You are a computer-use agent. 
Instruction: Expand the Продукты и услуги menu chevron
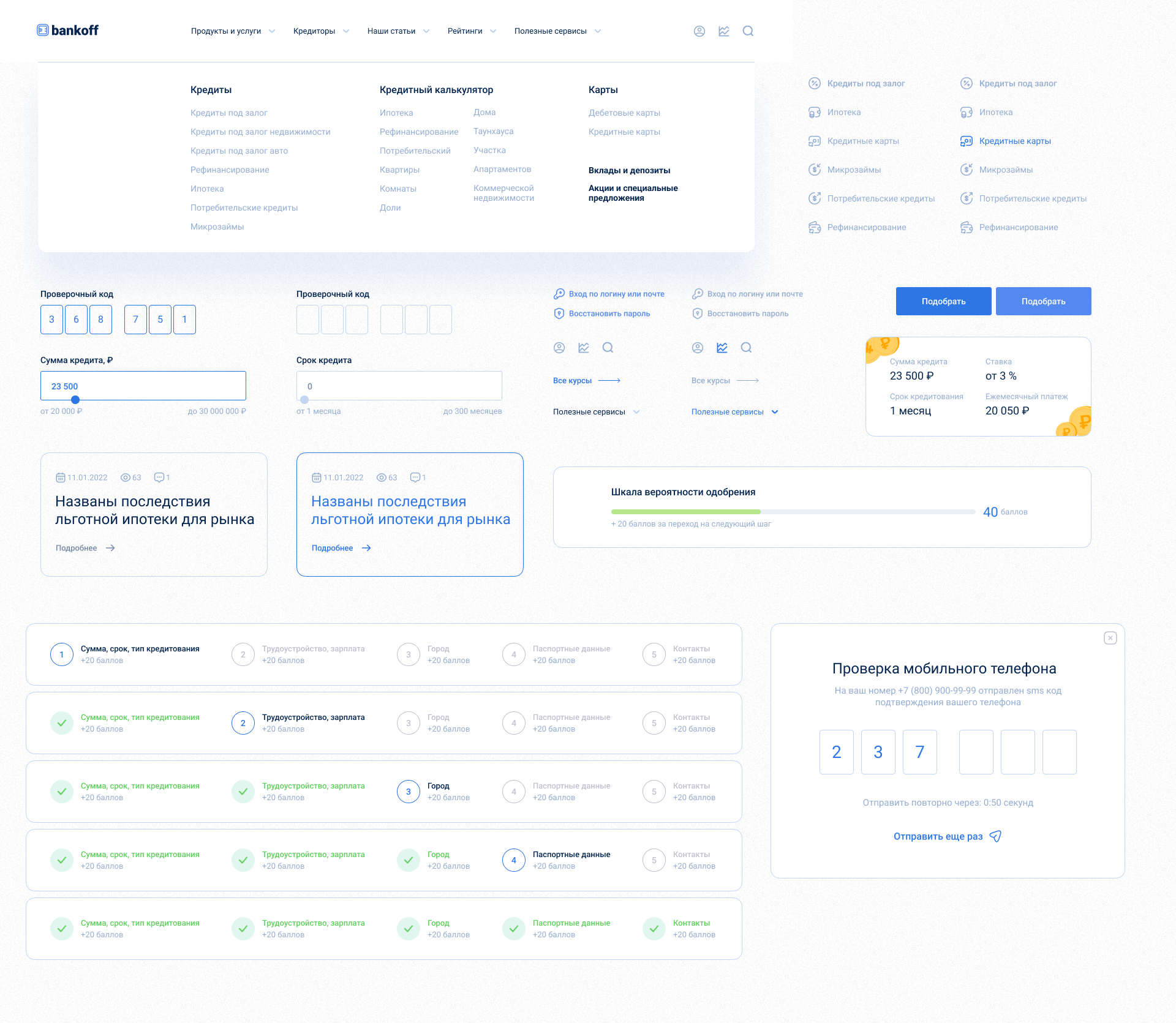272,31
